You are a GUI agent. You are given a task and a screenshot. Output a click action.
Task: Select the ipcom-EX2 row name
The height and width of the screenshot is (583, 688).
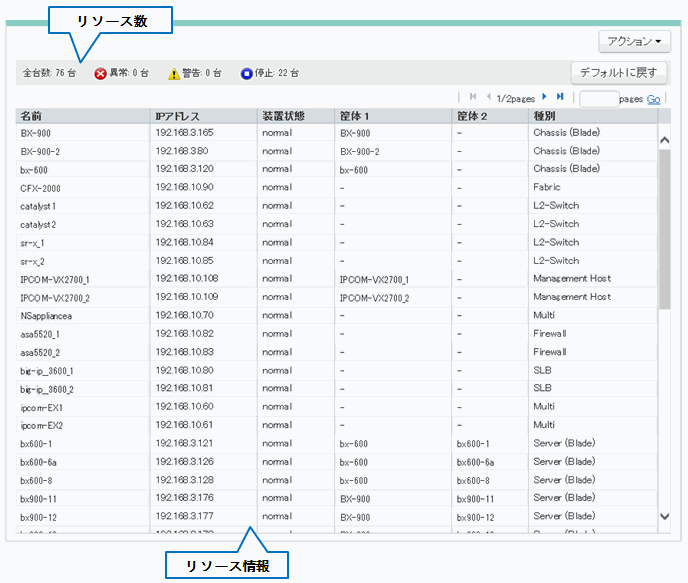click(x=42, y=426)
